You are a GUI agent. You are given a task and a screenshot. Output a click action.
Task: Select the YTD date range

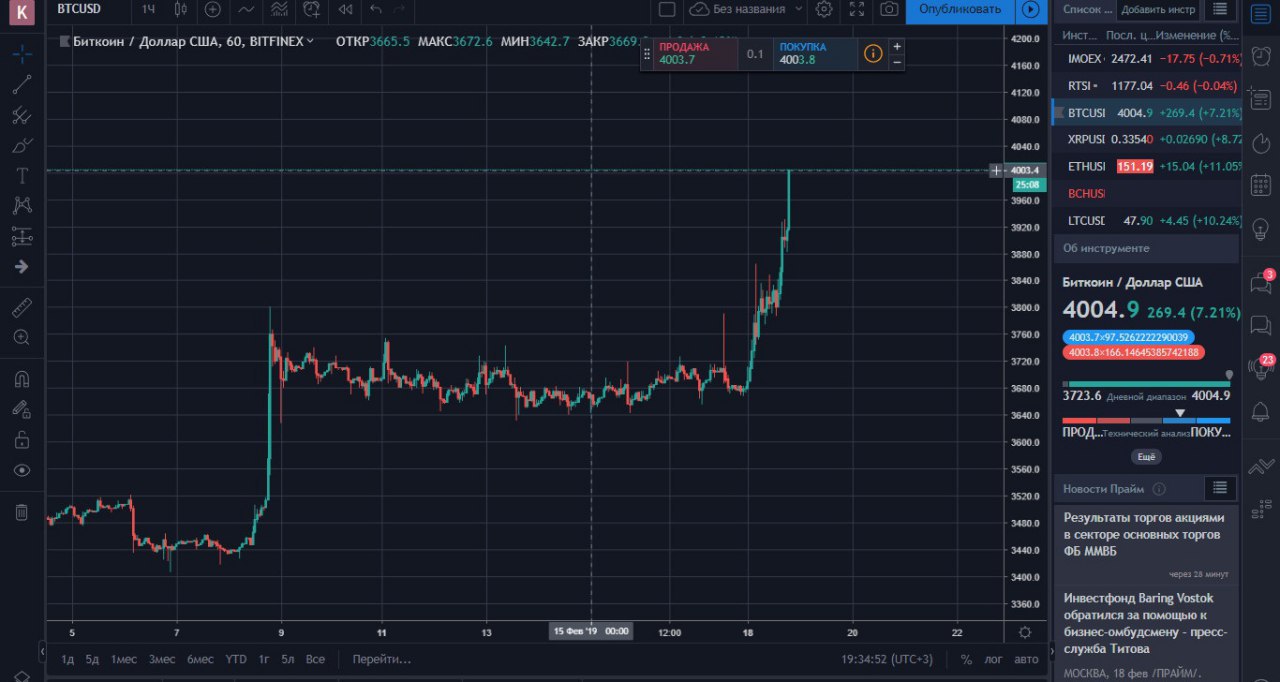coord(236,659)
